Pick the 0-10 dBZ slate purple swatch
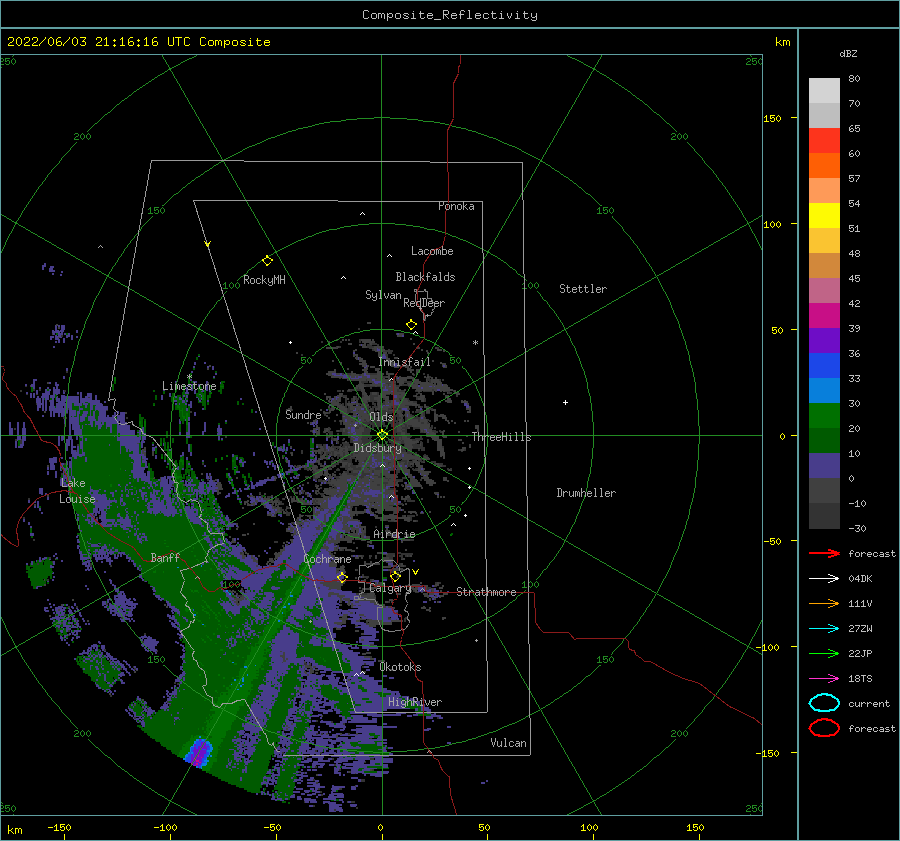Image resolution: width=900 pixels, height=841 pixels. [824, 465]
